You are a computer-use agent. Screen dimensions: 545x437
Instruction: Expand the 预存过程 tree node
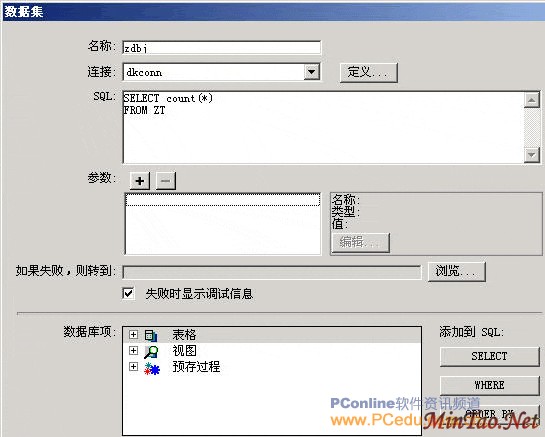click(133, 366)
